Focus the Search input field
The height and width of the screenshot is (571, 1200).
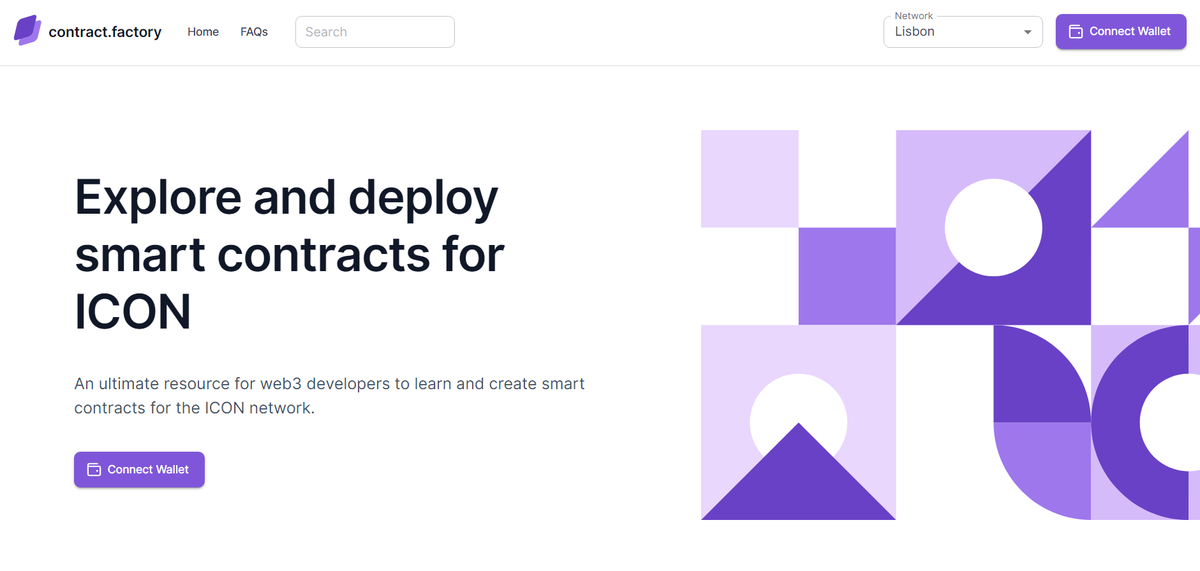point(375,32)
